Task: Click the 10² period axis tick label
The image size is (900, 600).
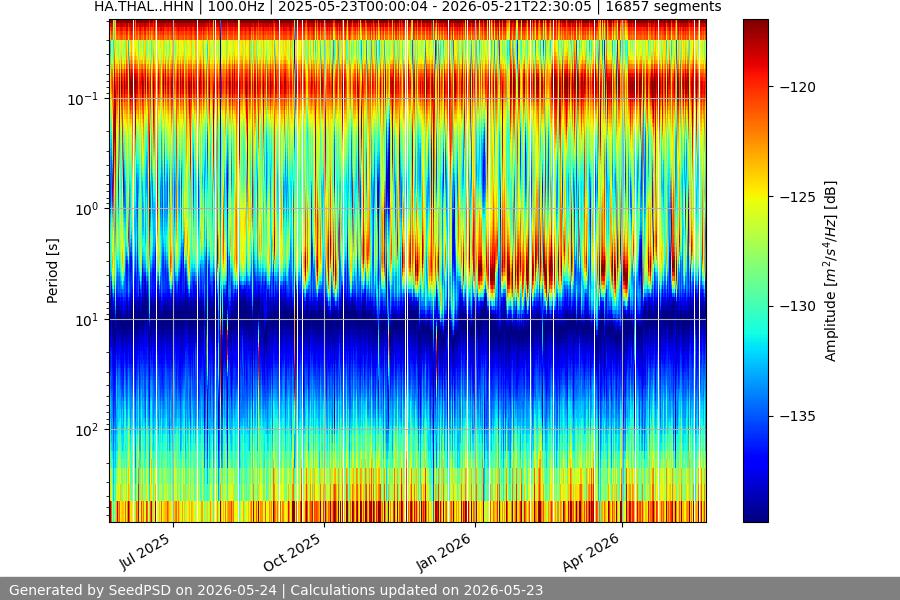Action: click(x=86, y=430)
